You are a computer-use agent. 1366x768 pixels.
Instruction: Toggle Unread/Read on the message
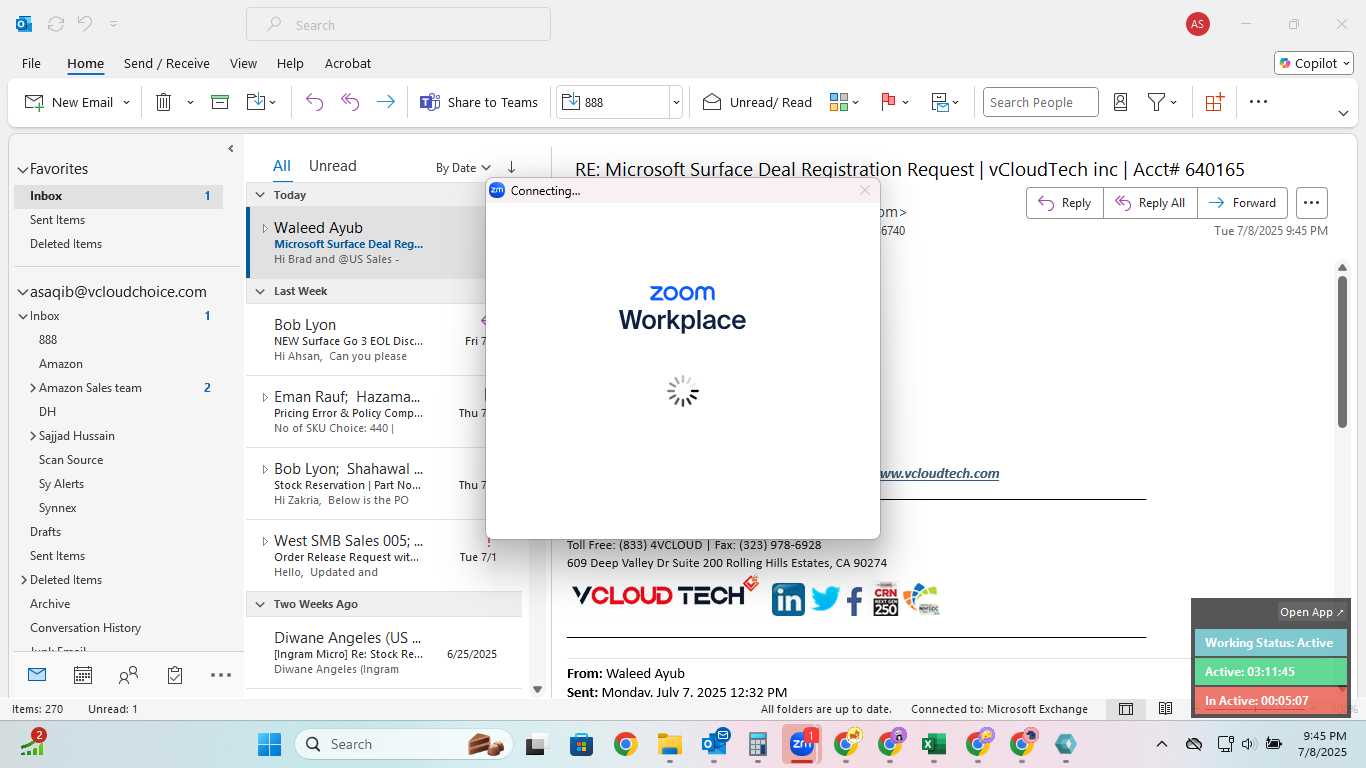pyautogui.click(x=757, y=102)
